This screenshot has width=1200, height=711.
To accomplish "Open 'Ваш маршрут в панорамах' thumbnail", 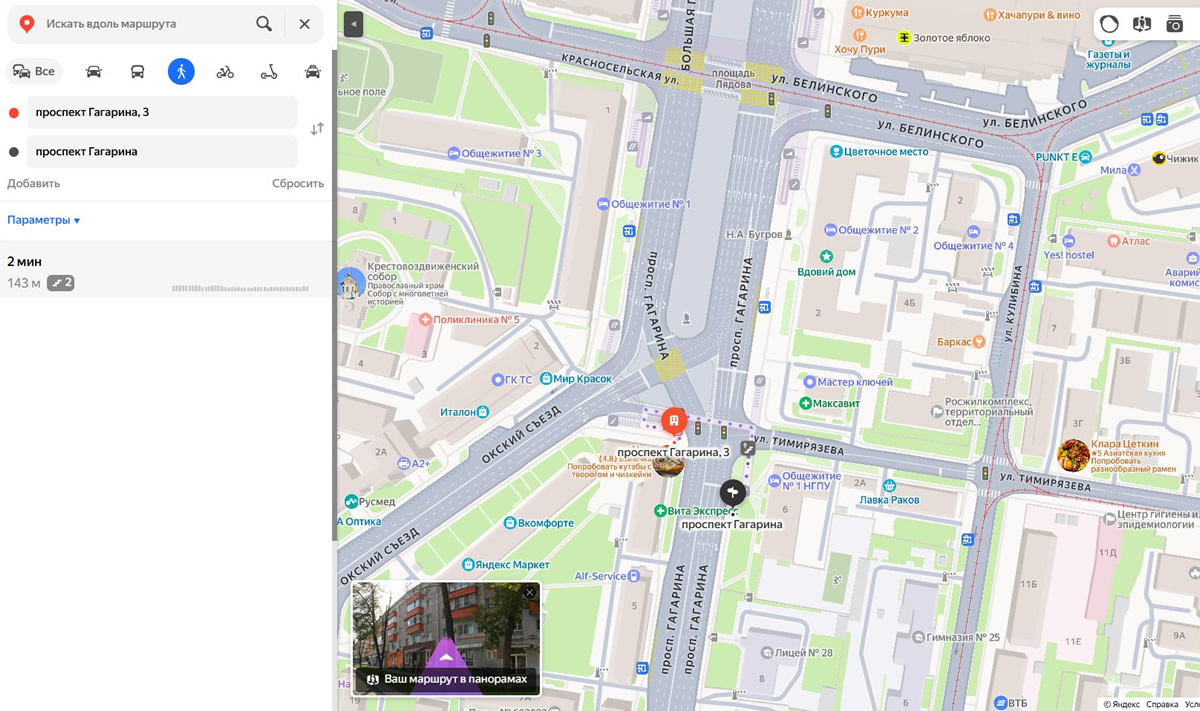I will (x=446, y=638).
